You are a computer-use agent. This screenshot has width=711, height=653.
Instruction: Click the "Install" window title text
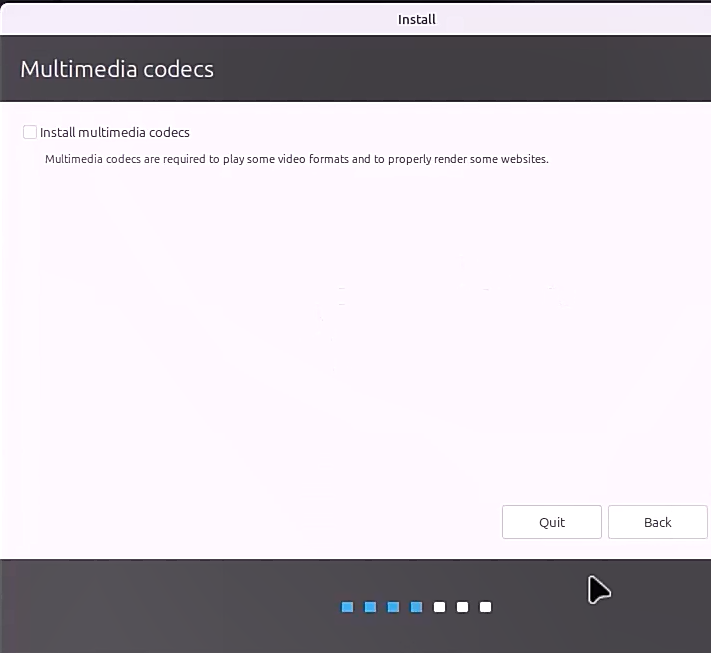click(x=417, y=19)
